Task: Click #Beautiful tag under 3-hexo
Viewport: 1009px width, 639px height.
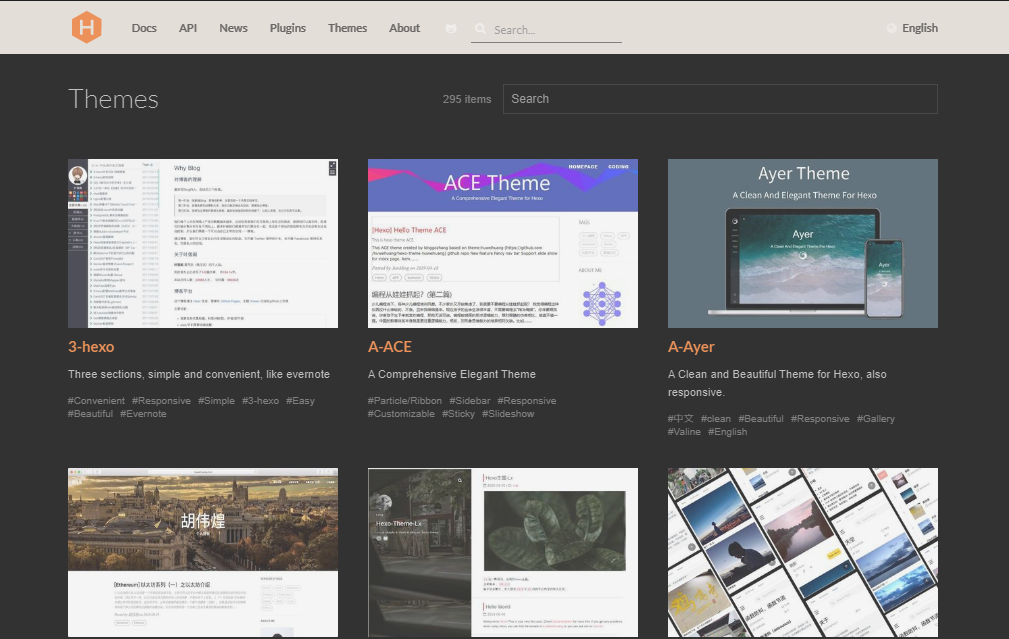Action: click(90, 414)
